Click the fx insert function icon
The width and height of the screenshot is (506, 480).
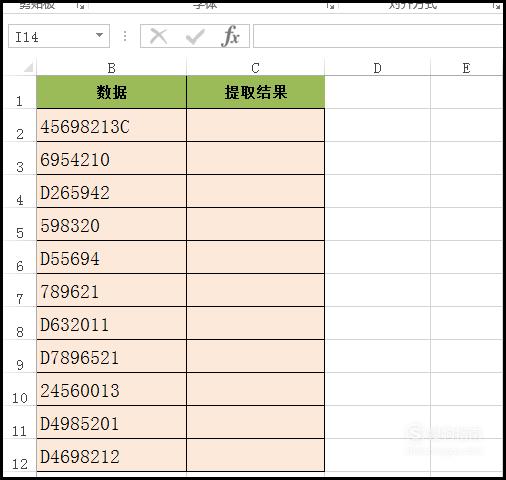click(x=230, y=36)
